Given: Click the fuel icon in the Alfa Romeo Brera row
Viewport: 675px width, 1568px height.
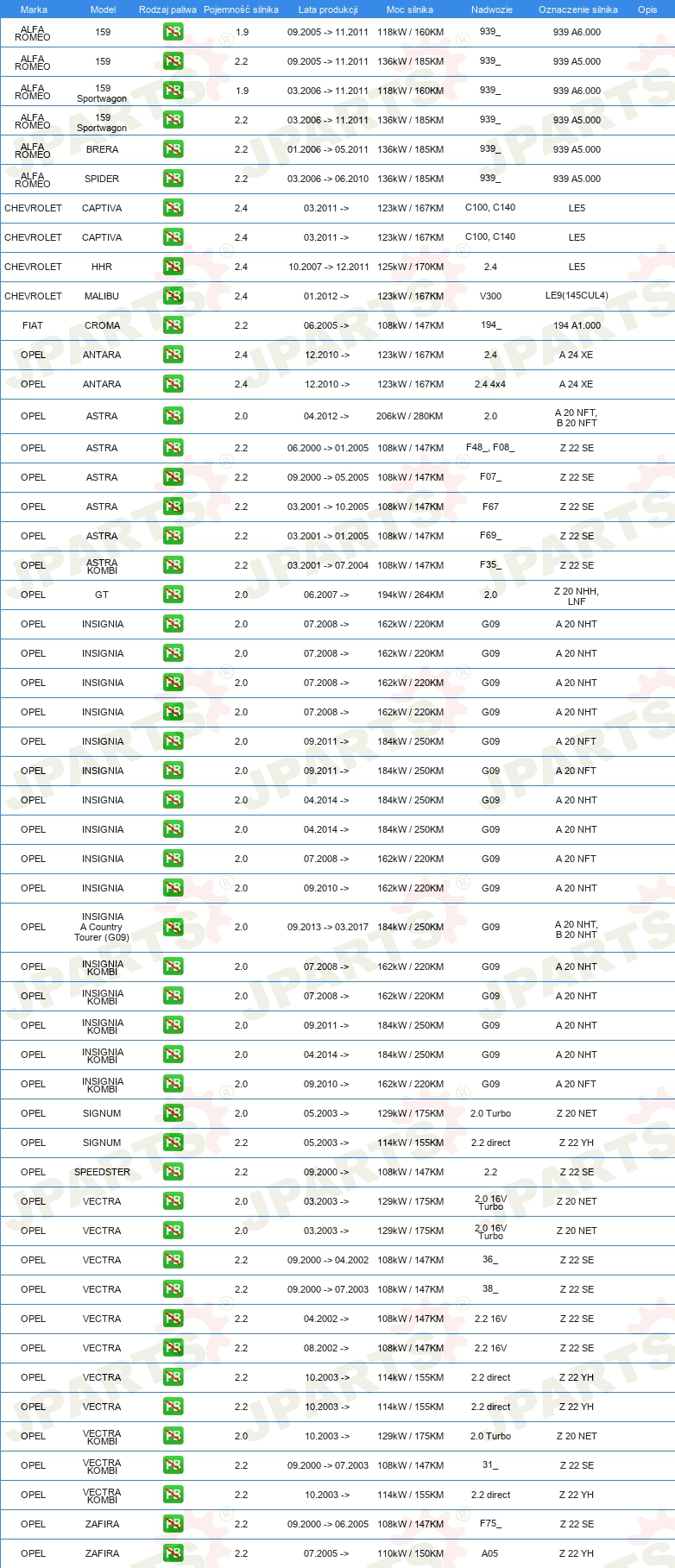Looking at the screenshot, I should (173, 149).
